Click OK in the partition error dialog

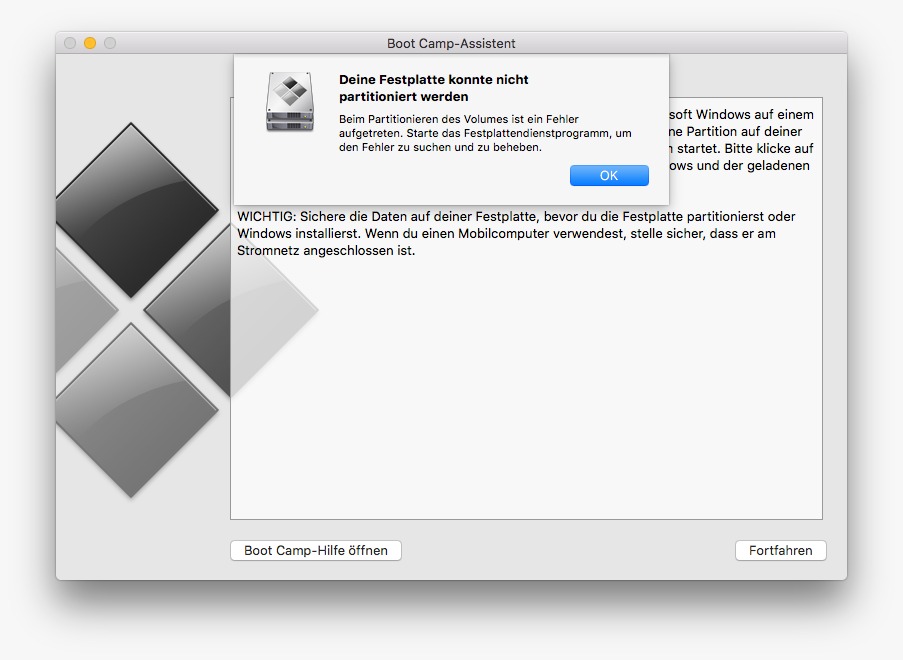[x=609, y=176]
